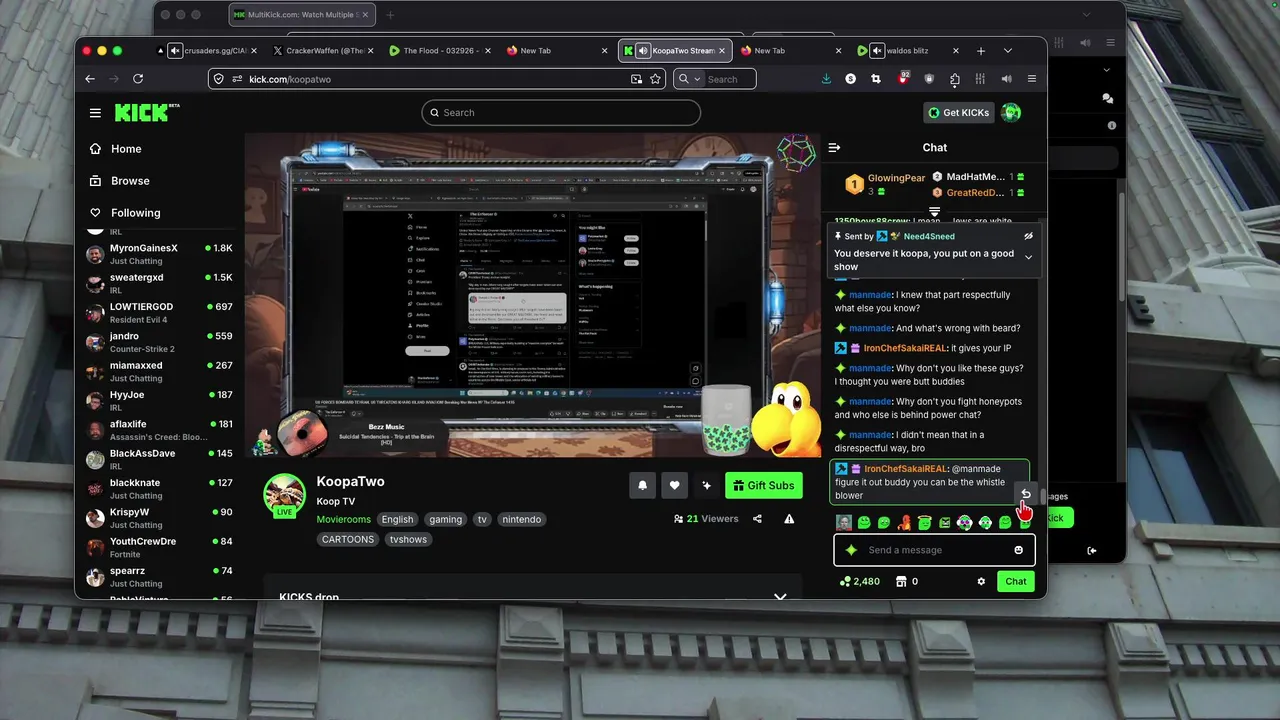Click the address bar URL kick.com/koopatwo
1280x720 pixels.
pyautogui.click(x=290, y=79)
